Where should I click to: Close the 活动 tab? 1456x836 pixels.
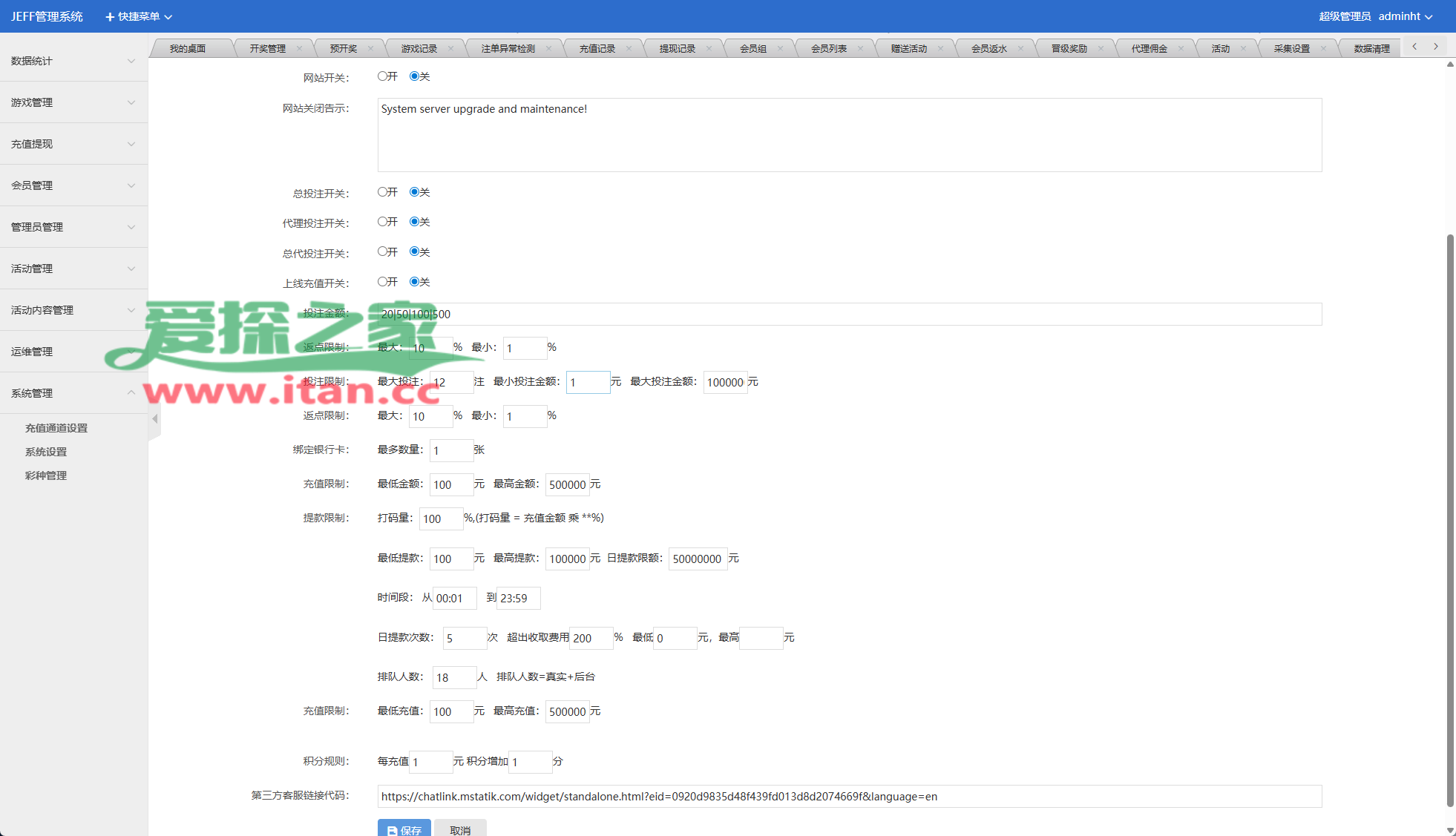(x=1243, y=48)
